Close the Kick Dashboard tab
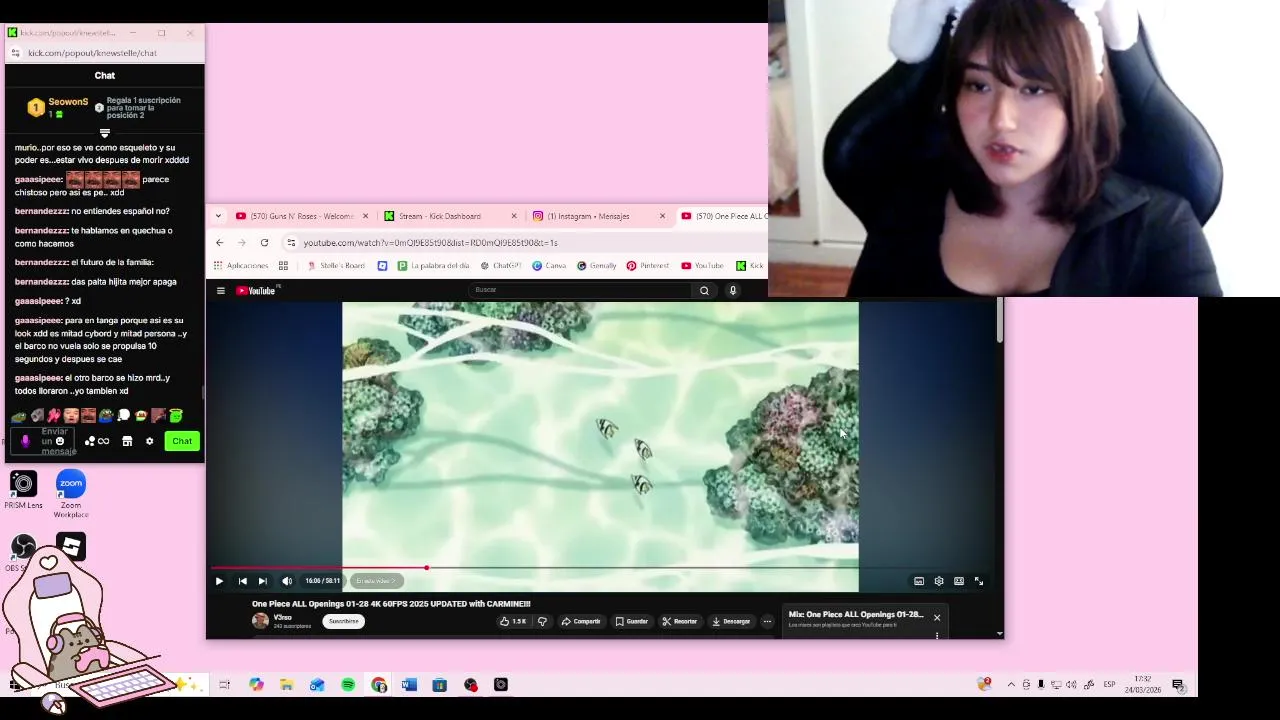Screen dimensions: 1280x720 [514, 216]
